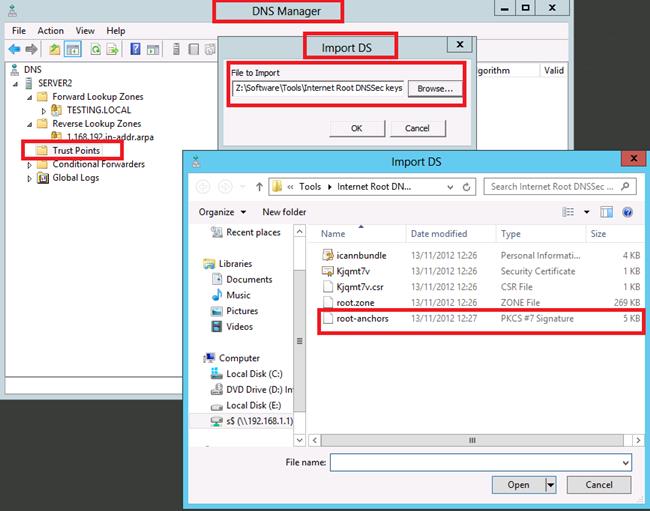650x511 pixels.
Task: Refresh the DNS Manager view
Action: click(96, 49)
